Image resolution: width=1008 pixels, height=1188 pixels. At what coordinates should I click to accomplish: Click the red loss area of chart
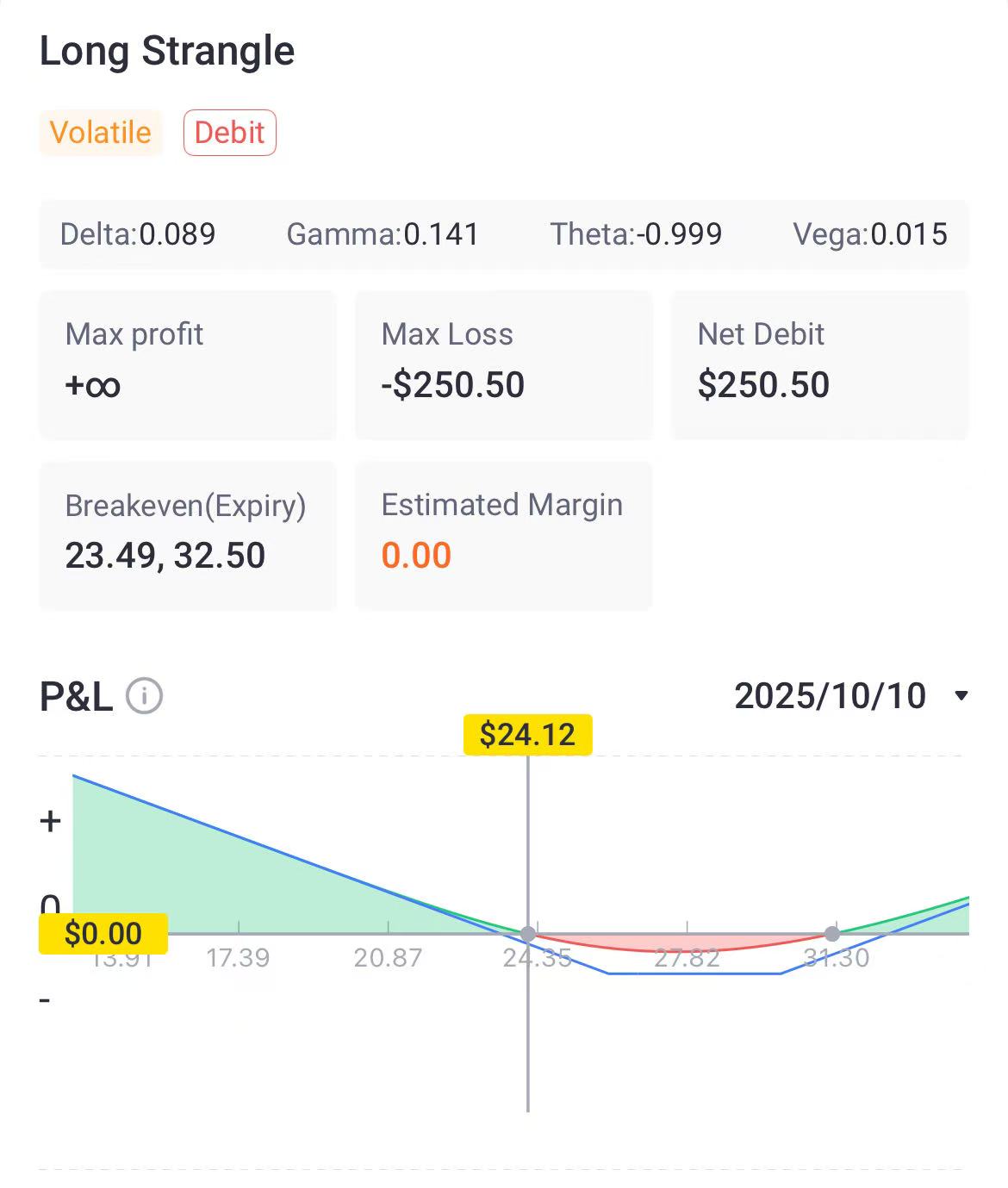[681, 942]
